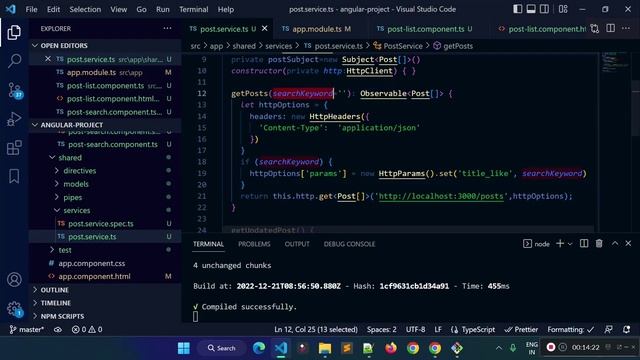This screenshot has height=360, width=640.
Task: Switch to the Output panel tab
Action: 297,244
